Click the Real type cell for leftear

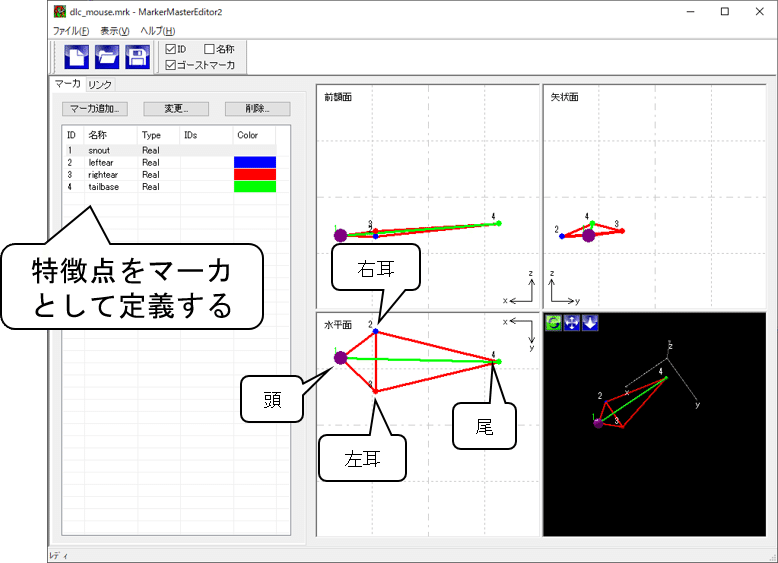pos(151,163)
